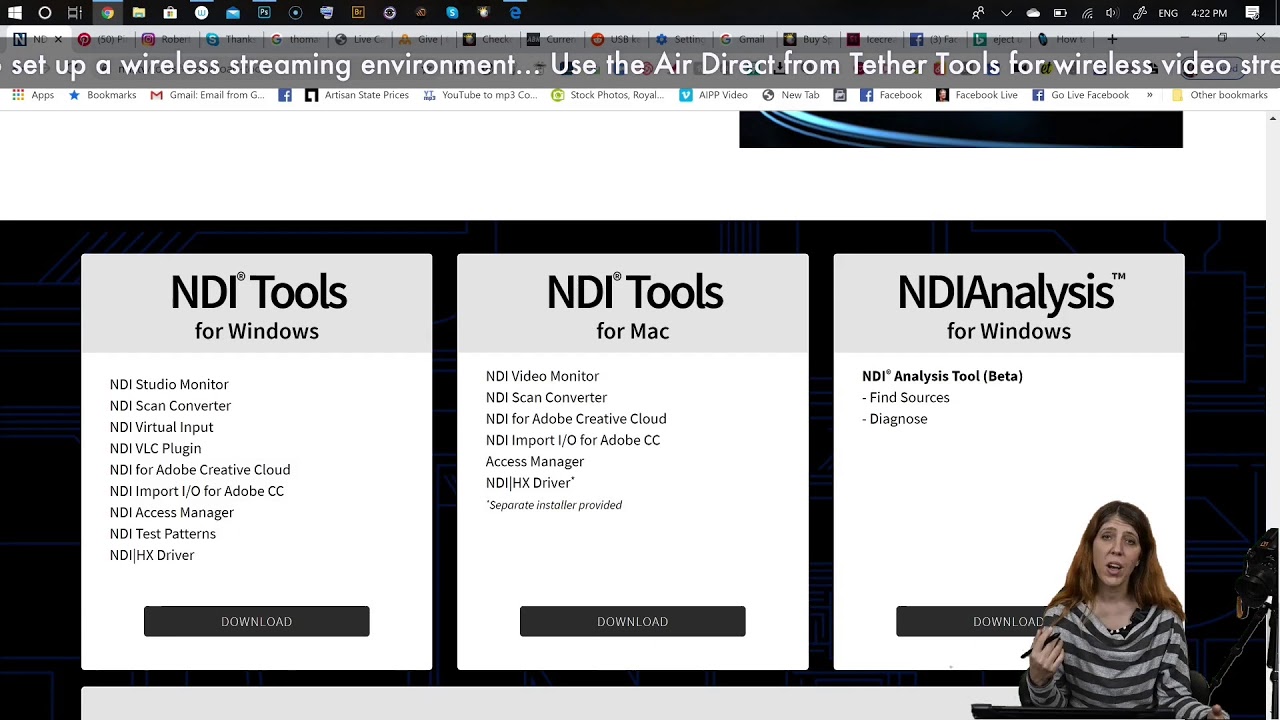
Task: Download NDI Tools for Mac
Action: click(x=632, y=621)
